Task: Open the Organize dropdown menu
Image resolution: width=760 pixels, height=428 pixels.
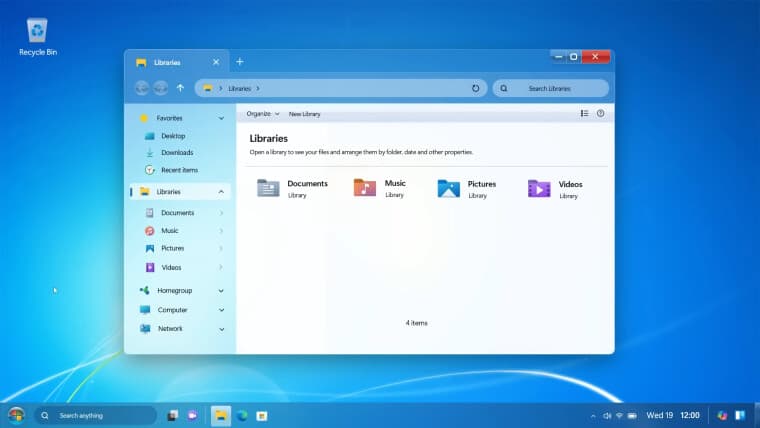Action: (x=263, y=114)
